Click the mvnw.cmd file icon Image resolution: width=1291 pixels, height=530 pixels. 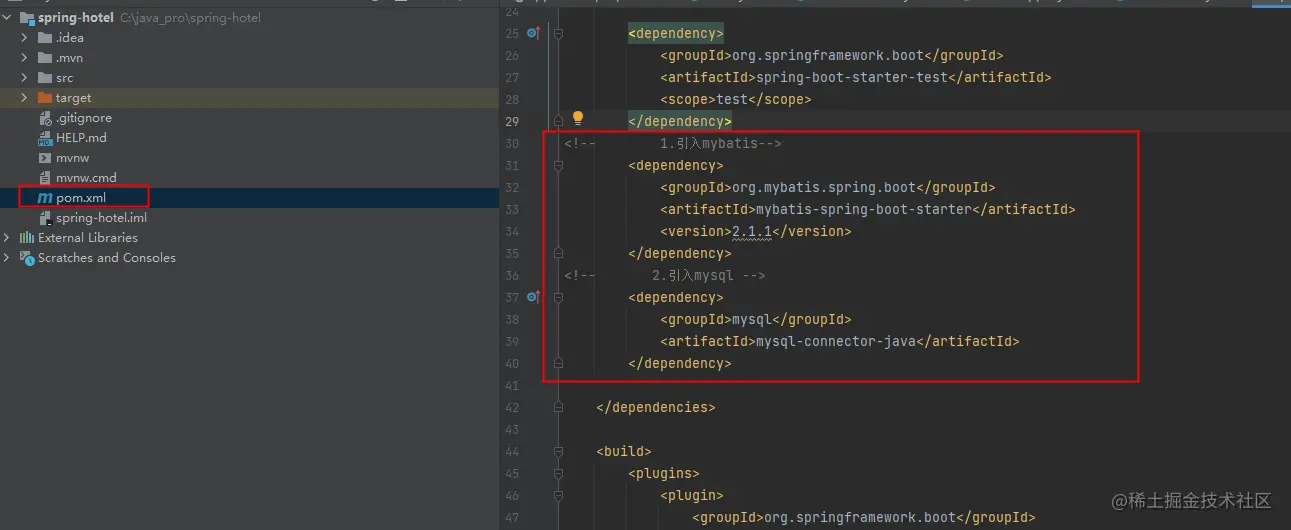[x=45, y=178]
